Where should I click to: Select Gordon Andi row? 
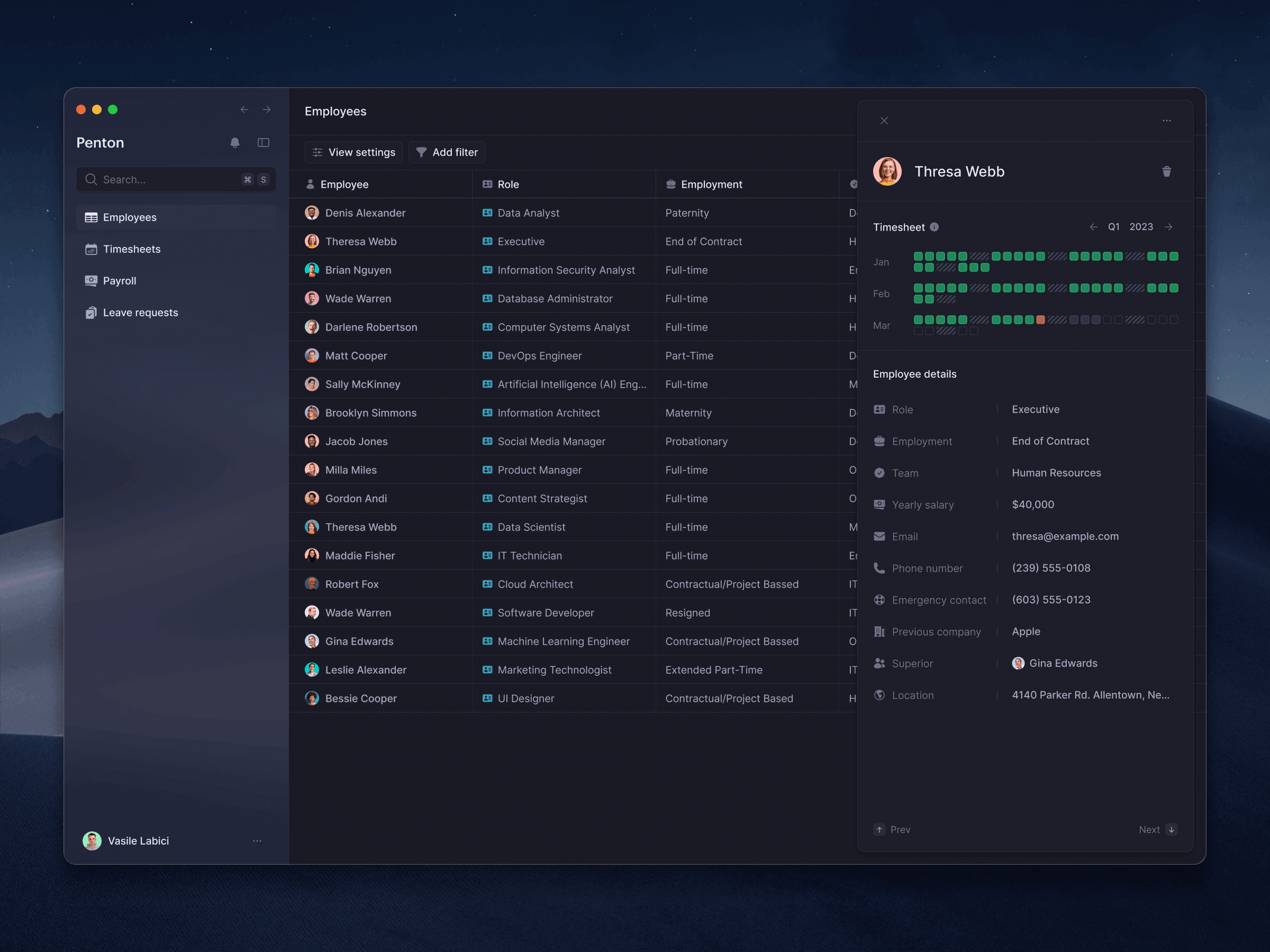click(x=573, y=499)
